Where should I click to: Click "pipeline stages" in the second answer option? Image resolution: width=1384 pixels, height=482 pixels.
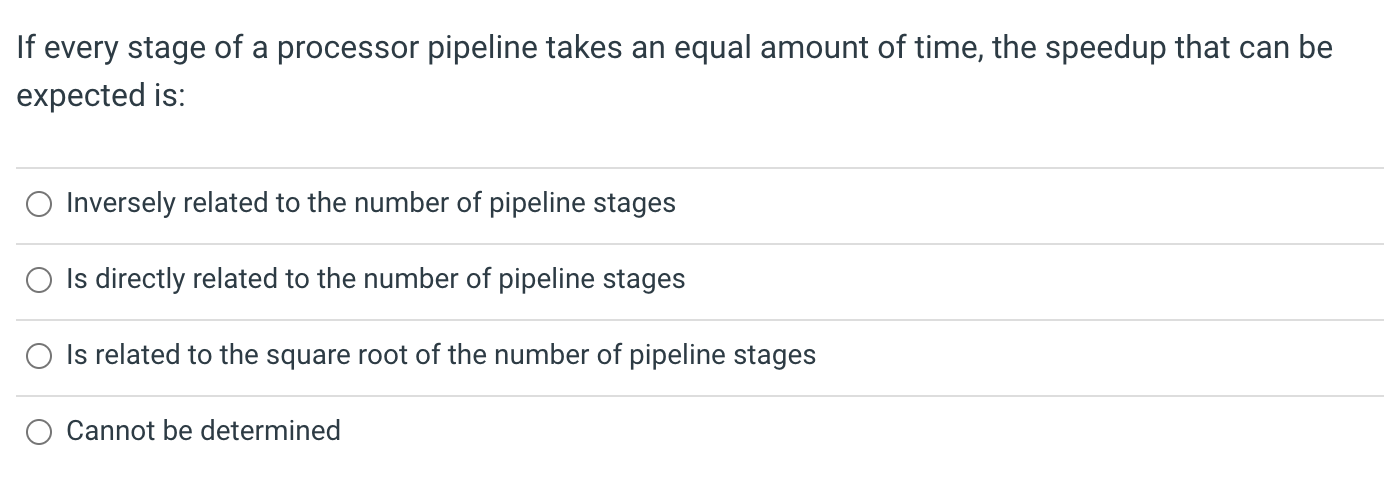tap(592, 279)
